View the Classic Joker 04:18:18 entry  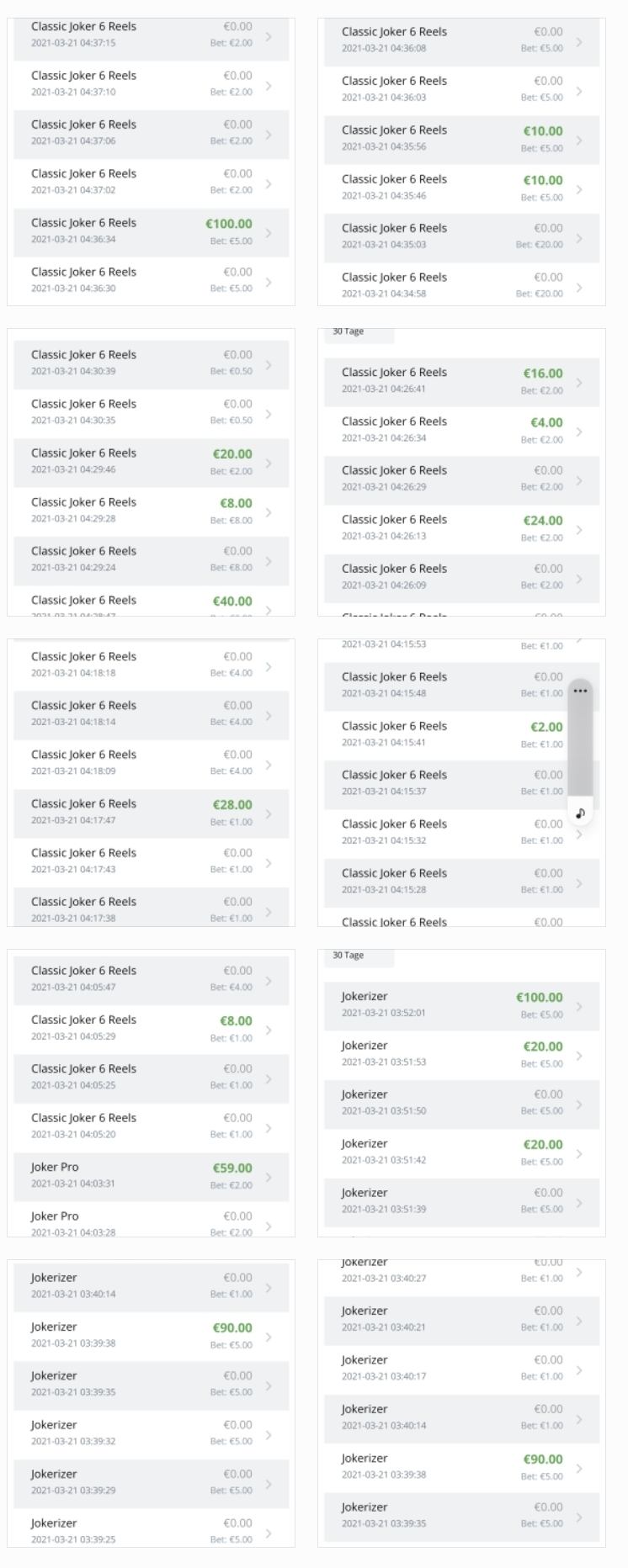[151, 665]
